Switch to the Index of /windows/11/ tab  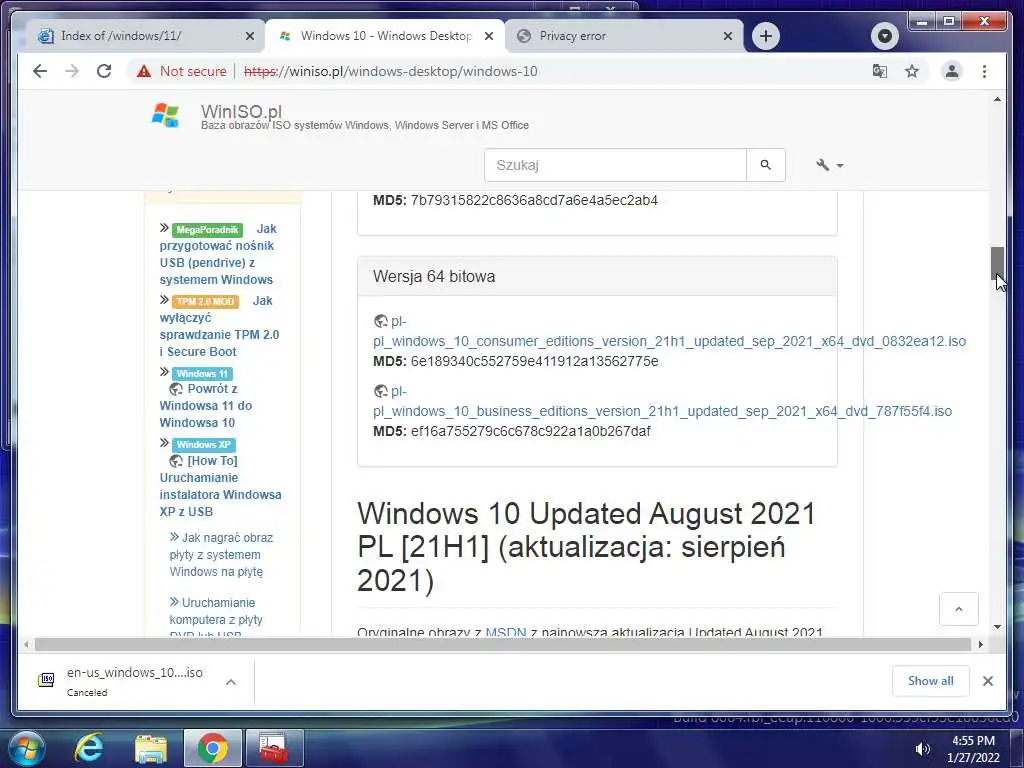[144, 36]
